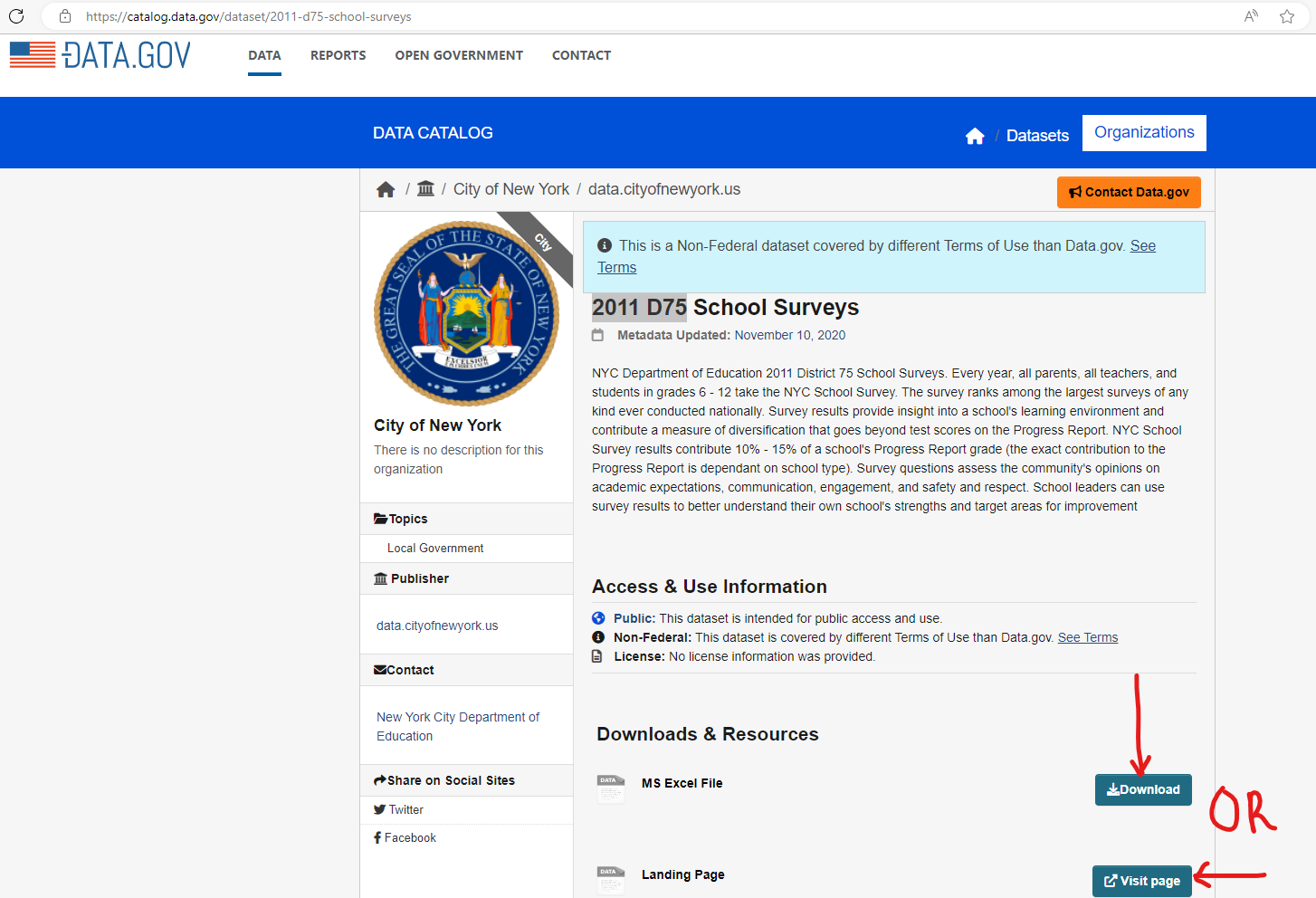Click the folder icon next to Topics

pos(381,519)
